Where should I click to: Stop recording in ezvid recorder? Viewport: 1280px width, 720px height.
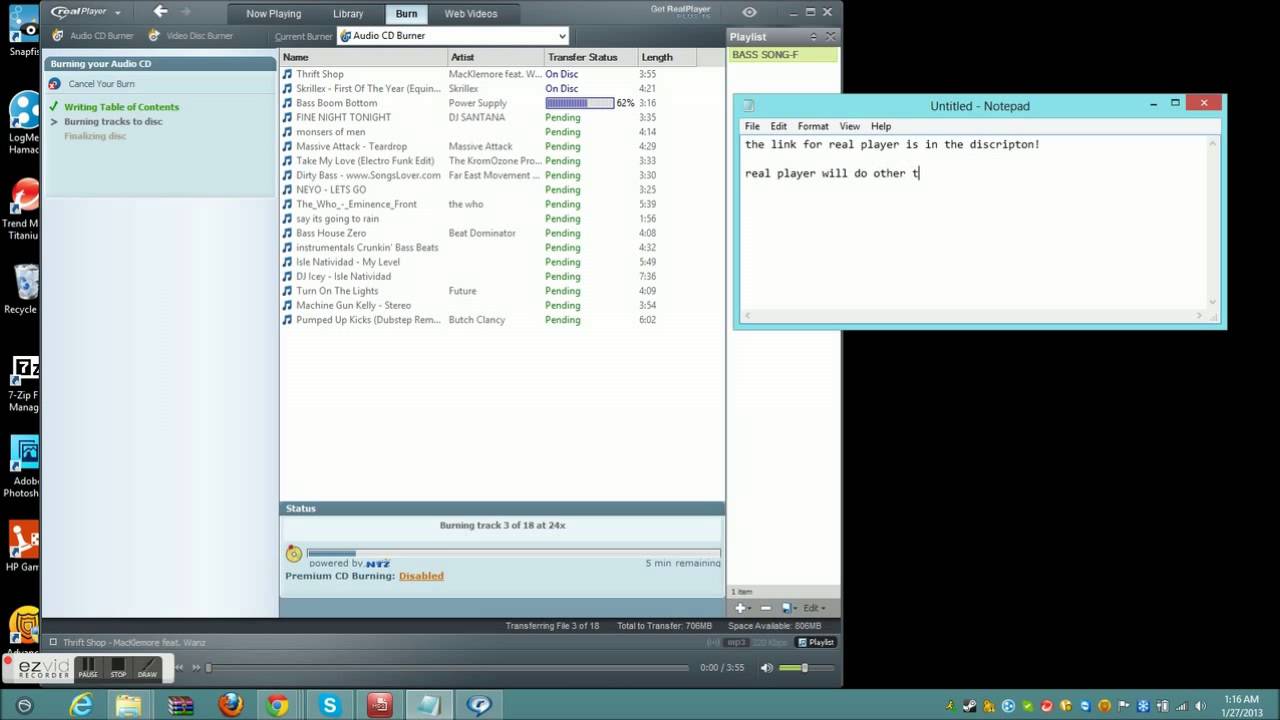click(x=118, y=668)
